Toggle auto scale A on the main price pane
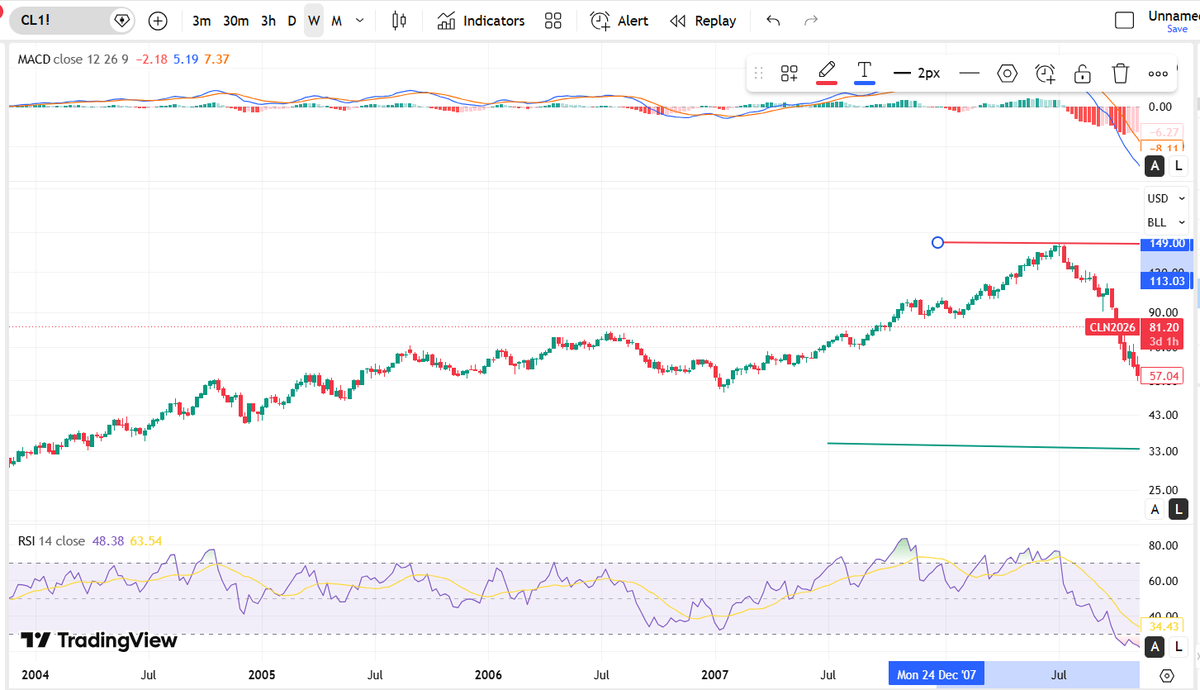Screen dimensions: 1200x690 (1155, 510)
